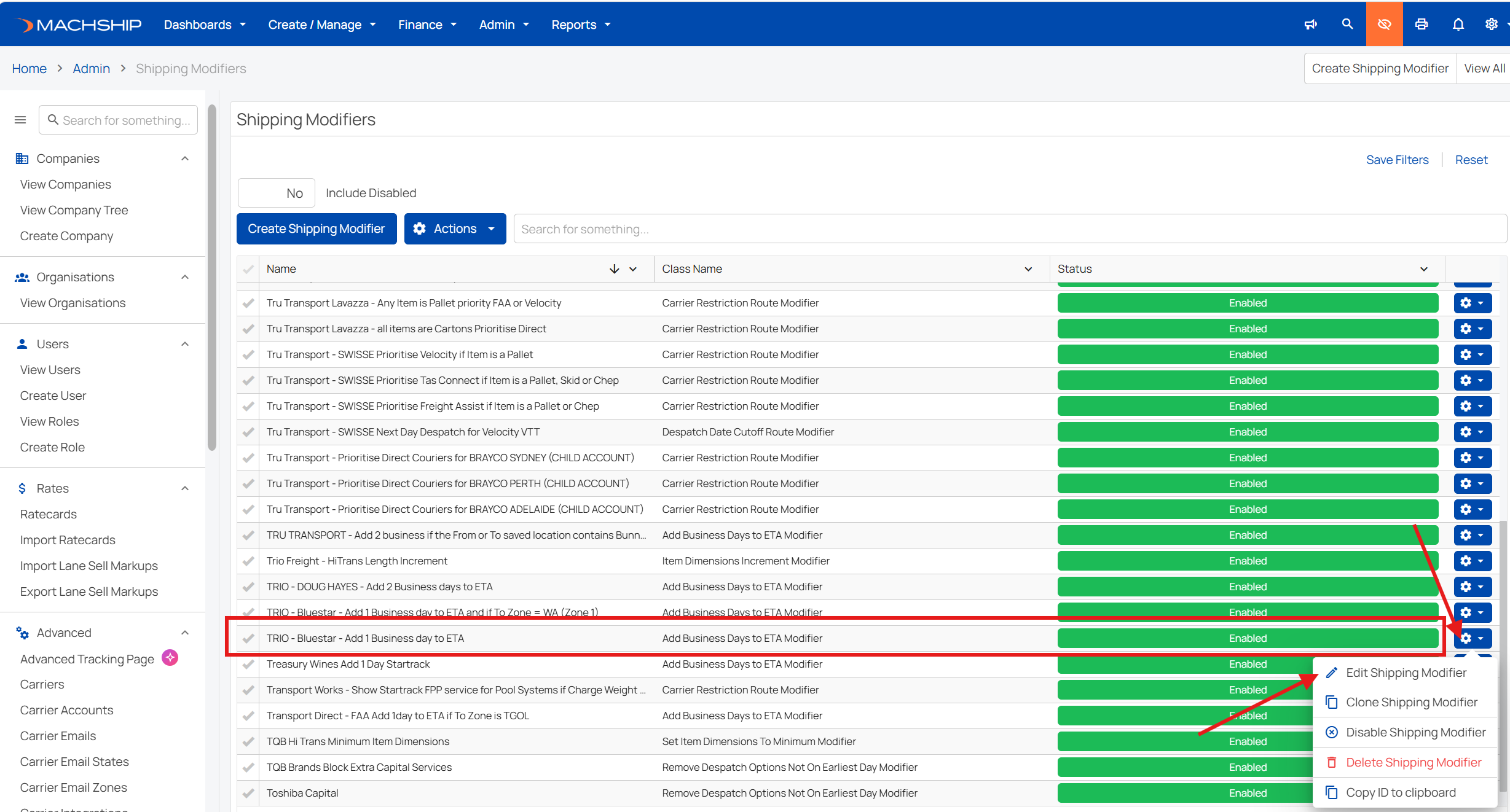Open the notifications bell icon
1510x812 pixels.
click(1458, 24)
